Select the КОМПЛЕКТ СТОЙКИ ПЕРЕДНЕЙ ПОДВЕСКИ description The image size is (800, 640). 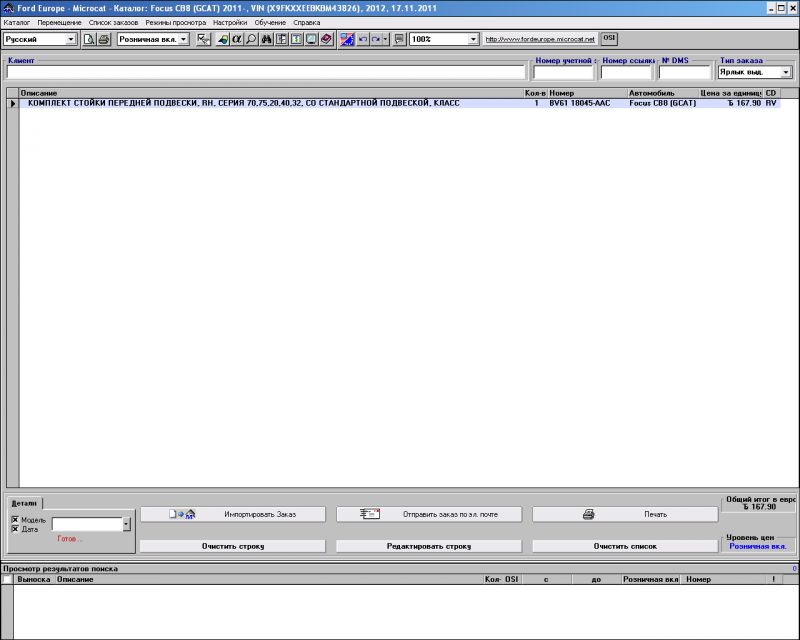(244, 103)
